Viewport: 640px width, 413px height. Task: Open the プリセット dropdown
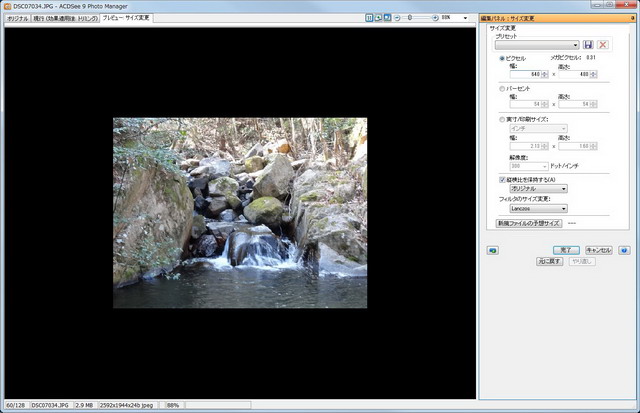coord(537,44)
